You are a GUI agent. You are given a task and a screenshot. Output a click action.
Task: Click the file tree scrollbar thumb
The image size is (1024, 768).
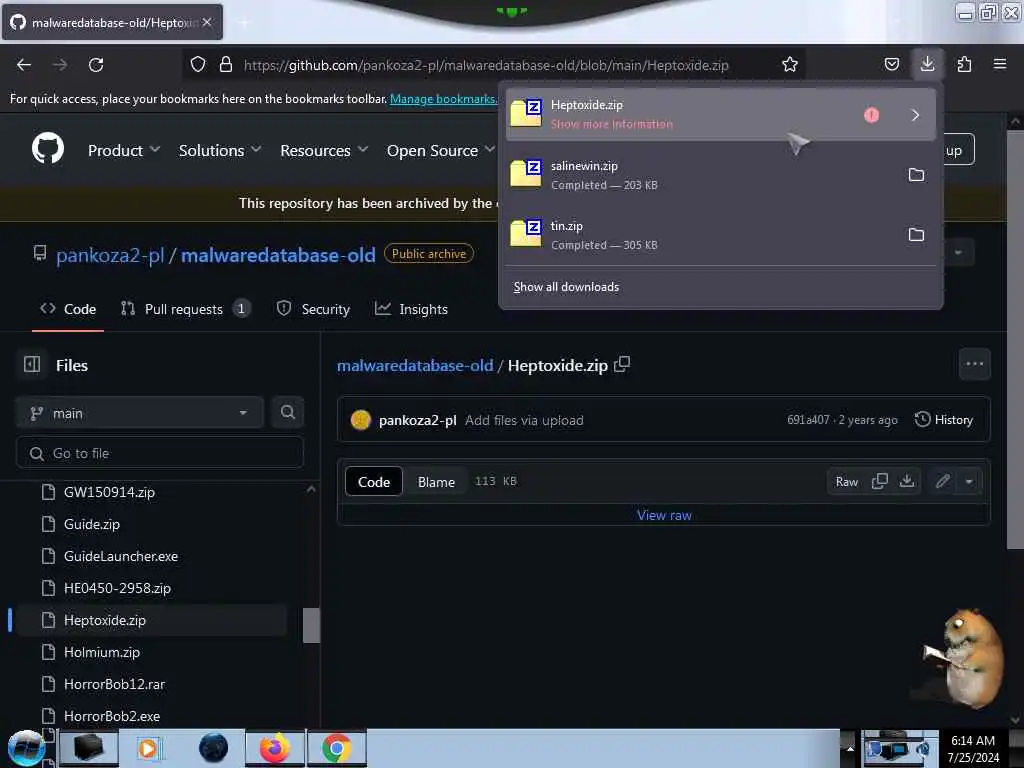(312, 625)
